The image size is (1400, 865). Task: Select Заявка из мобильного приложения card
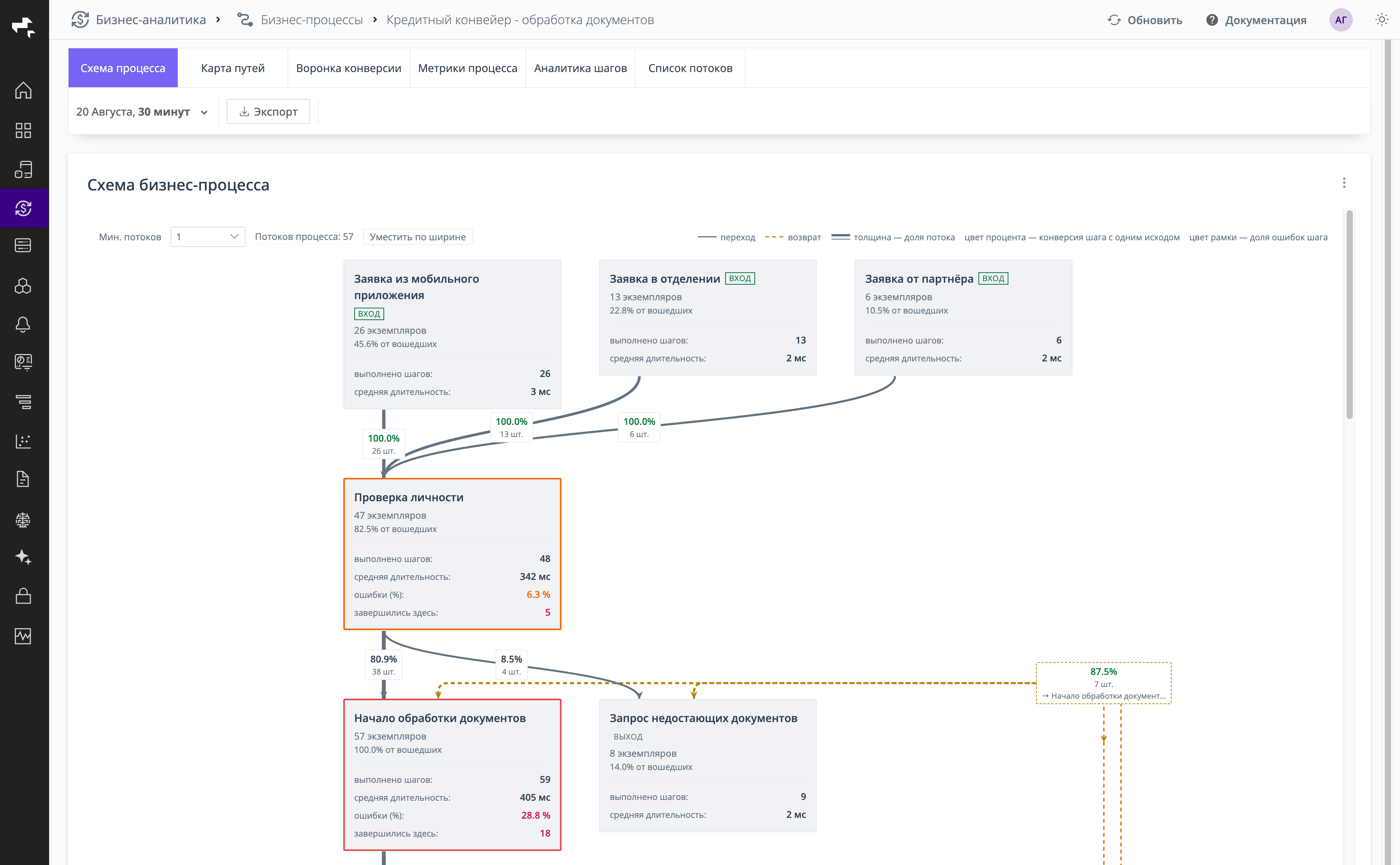coord(452,335)
